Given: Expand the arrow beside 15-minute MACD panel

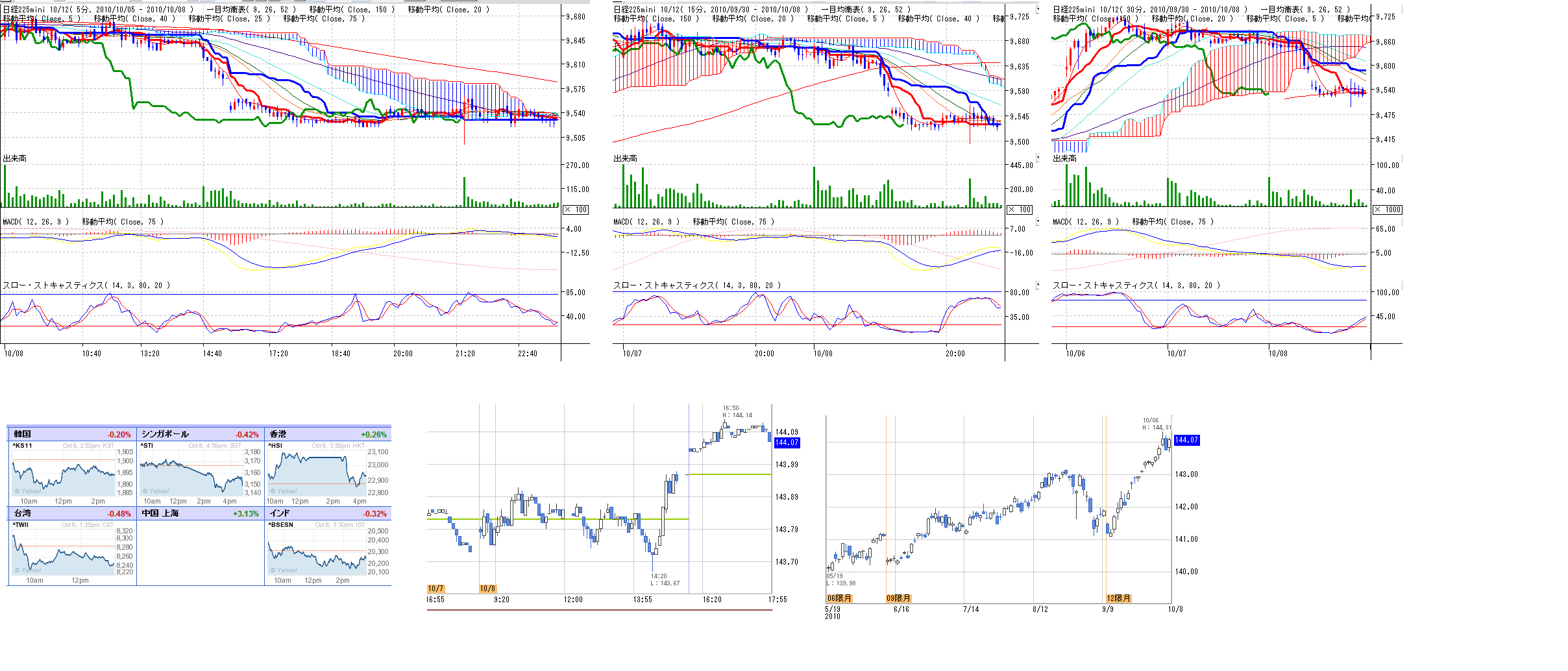Looking at the screenshot, I should tap(1037, 221).
